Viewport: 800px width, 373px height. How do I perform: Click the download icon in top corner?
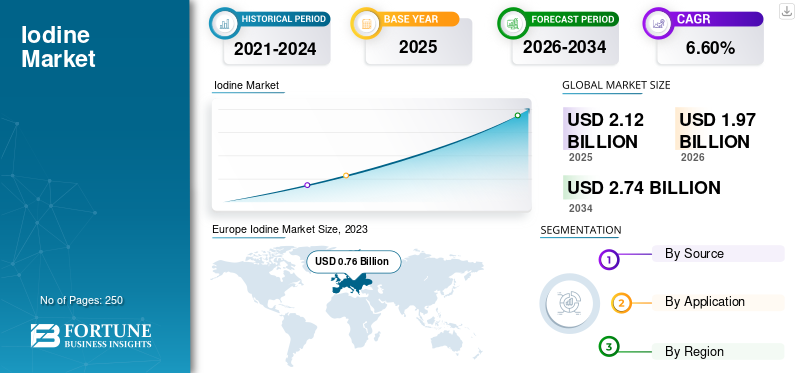tap(787, 11)
